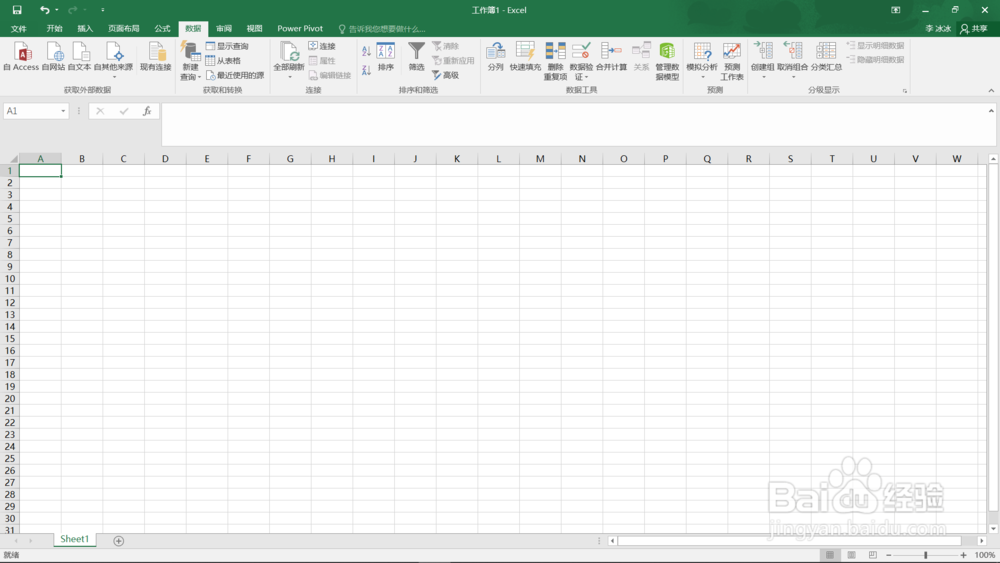Click the 数据验证 data validation icon
This screenshot has height=563, width=1000.
[581, 51]
